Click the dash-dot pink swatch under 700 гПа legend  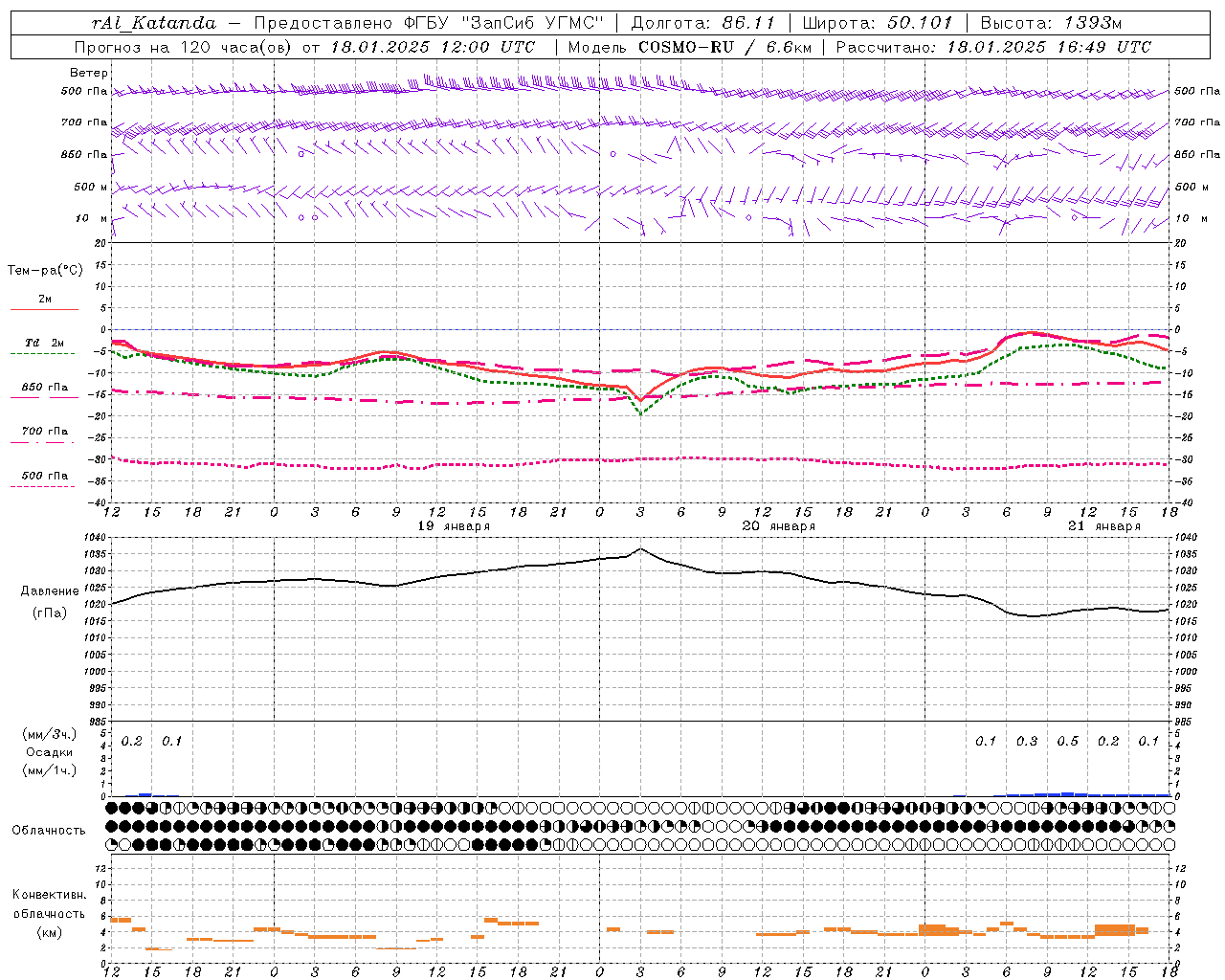coord(42,442)
